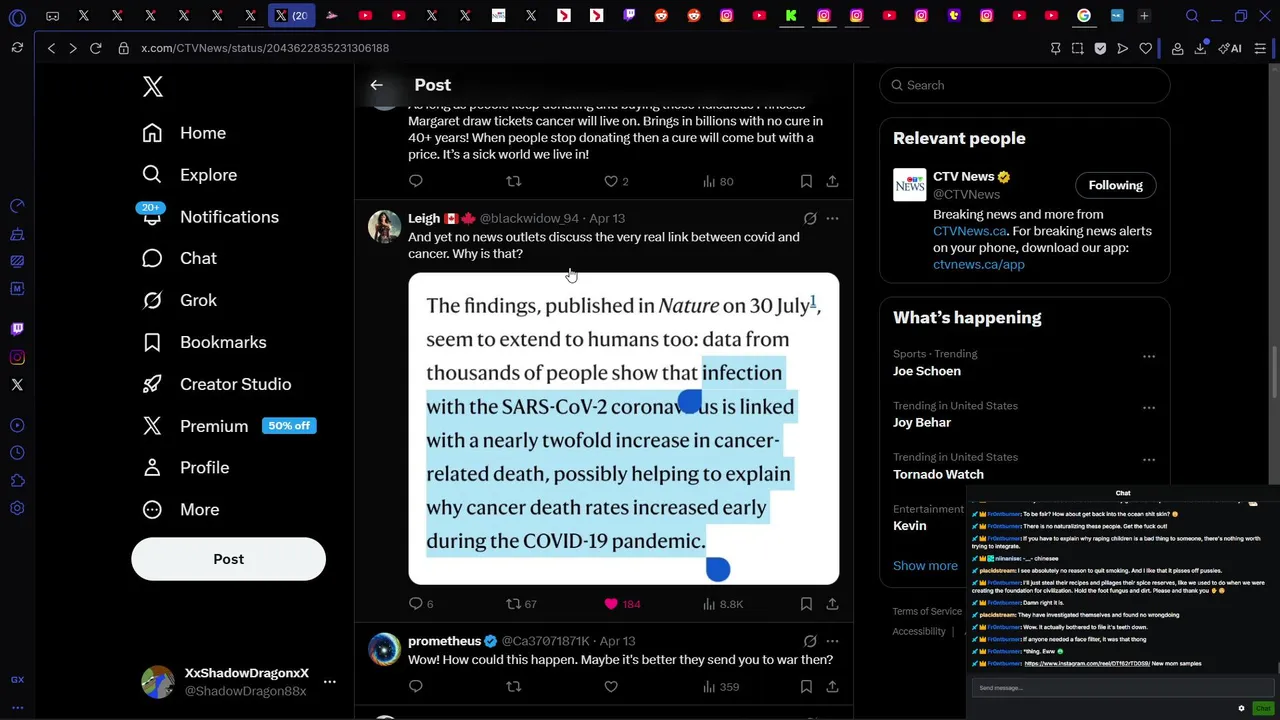1280x720 pixels.
Task: Click the AI button in browser toolbar
Action: [1230, 48]
